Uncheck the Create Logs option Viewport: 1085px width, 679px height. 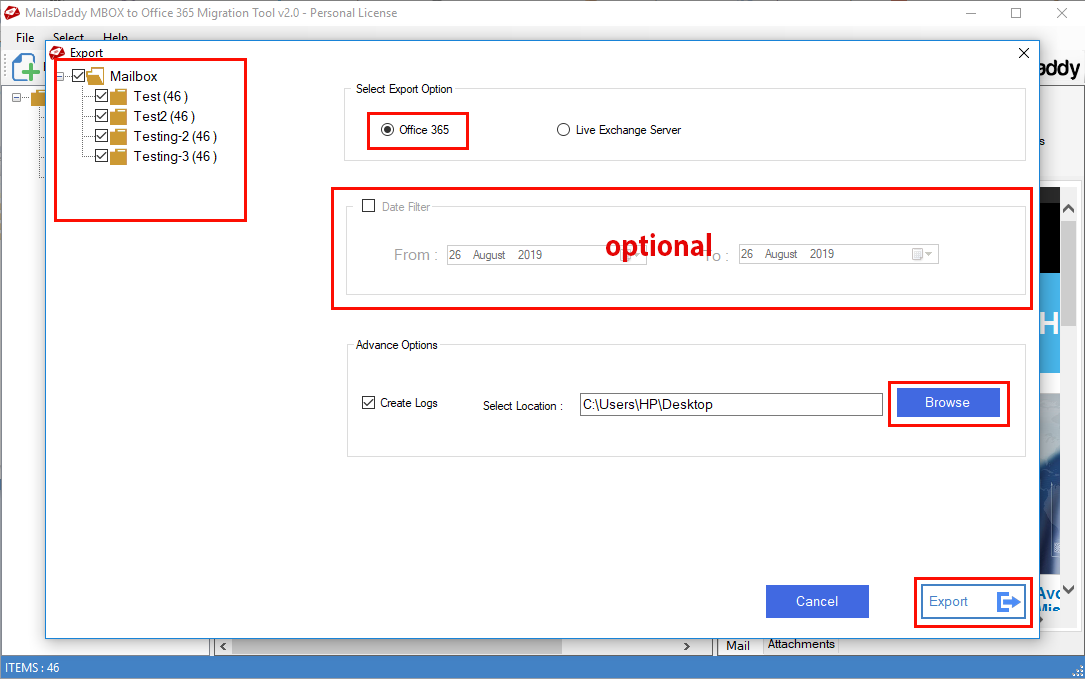369,402
